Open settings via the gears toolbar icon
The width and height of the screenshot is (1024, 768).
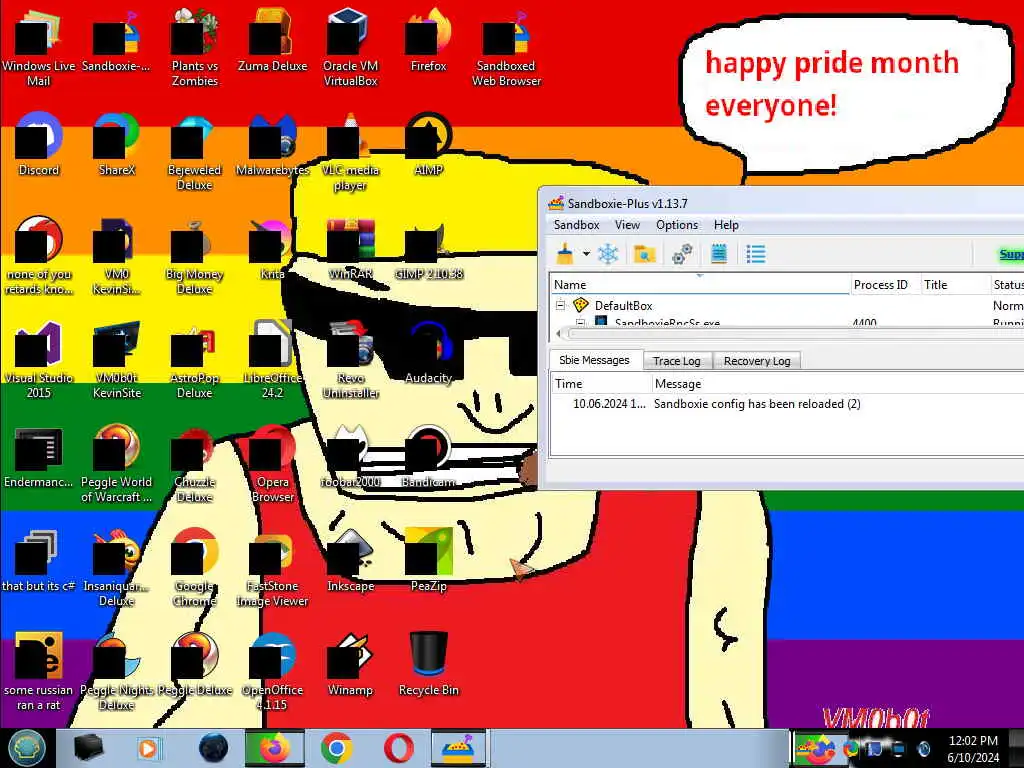(682, 253)
